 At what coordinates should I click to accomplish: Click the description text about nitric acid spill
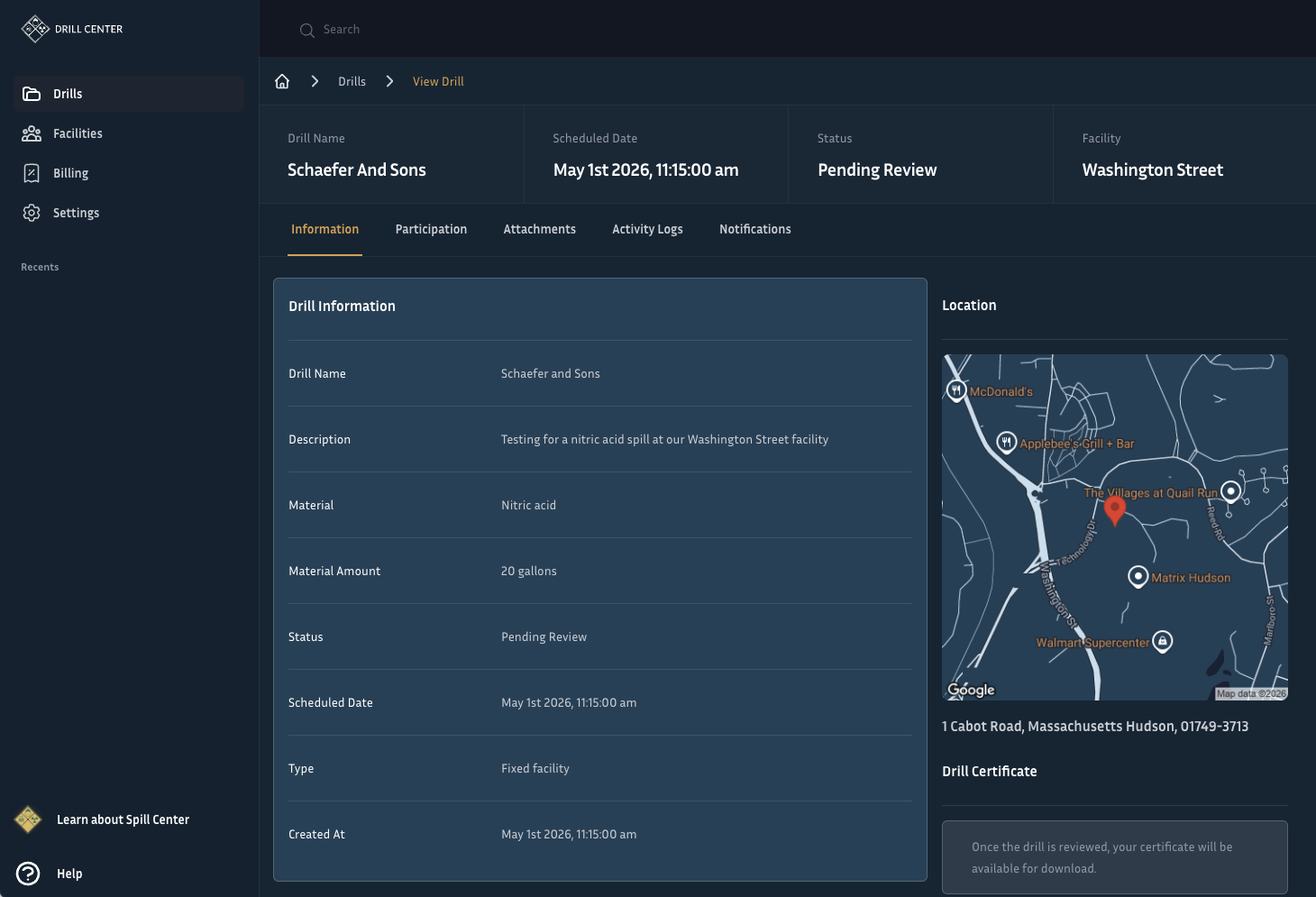point(664,439)
